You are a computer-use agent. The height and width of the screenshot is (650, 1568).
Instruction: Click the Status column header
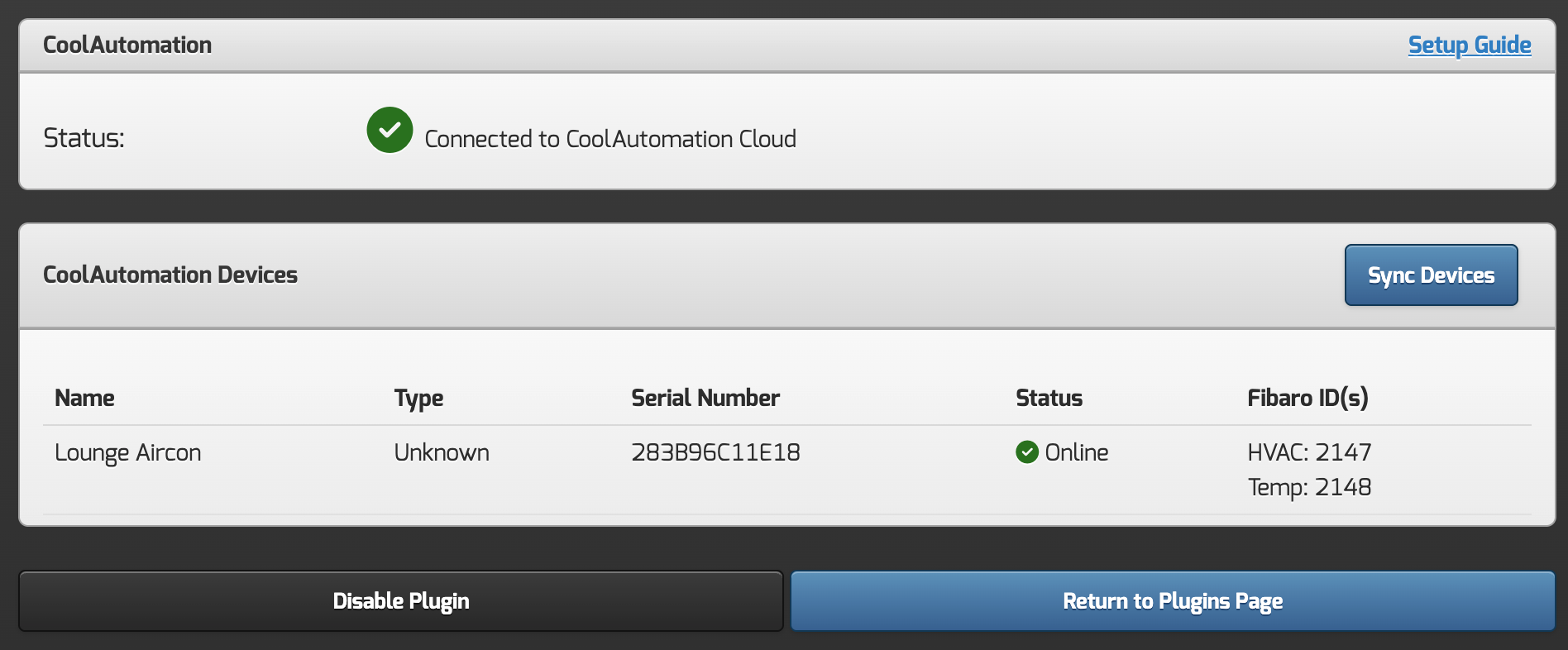1049,398
